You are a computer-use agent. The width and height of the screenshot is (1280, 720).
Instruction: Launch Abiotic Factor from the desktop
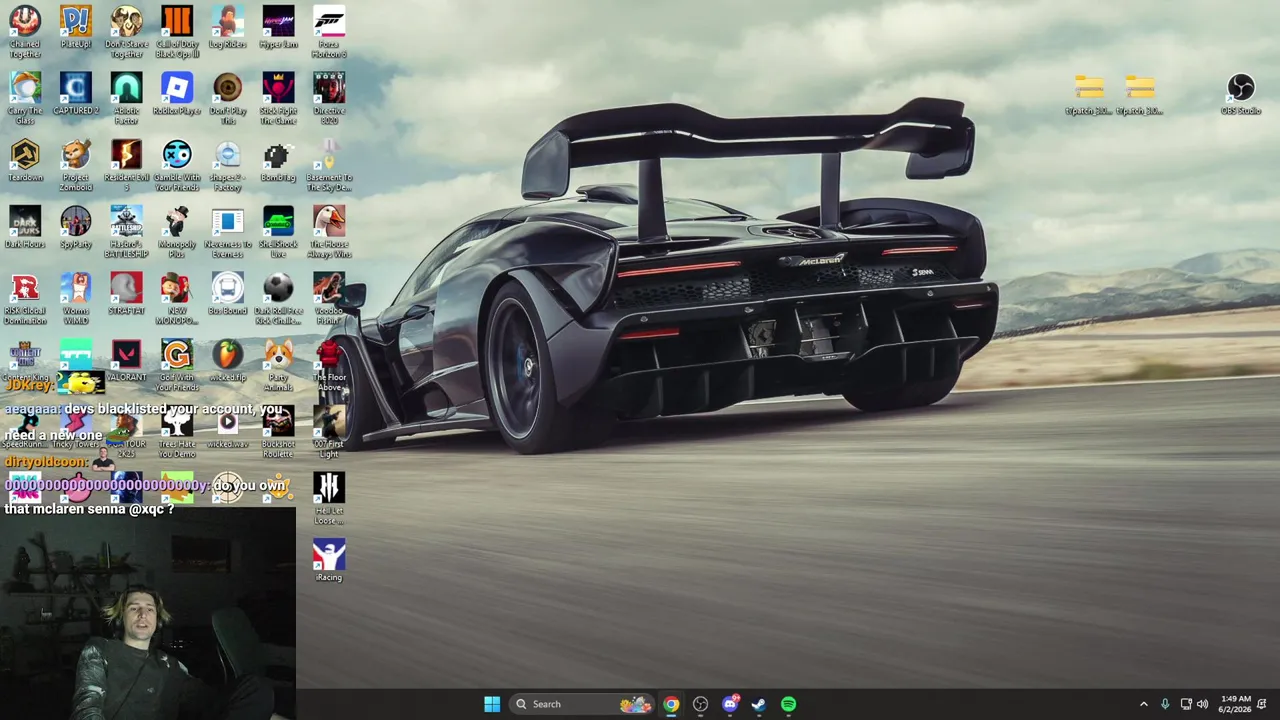[126, 98]
